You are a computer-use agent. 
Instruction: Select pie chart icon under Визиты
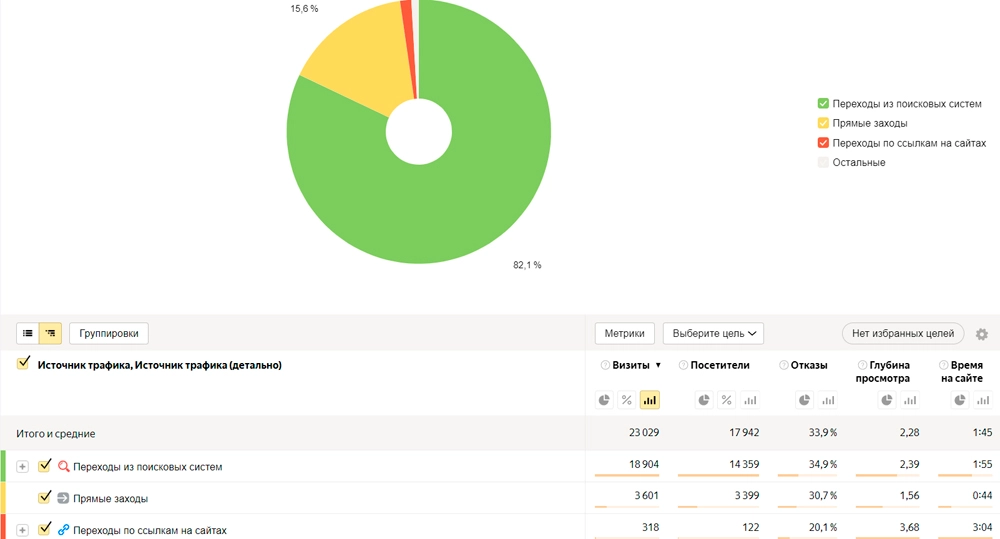603,400
